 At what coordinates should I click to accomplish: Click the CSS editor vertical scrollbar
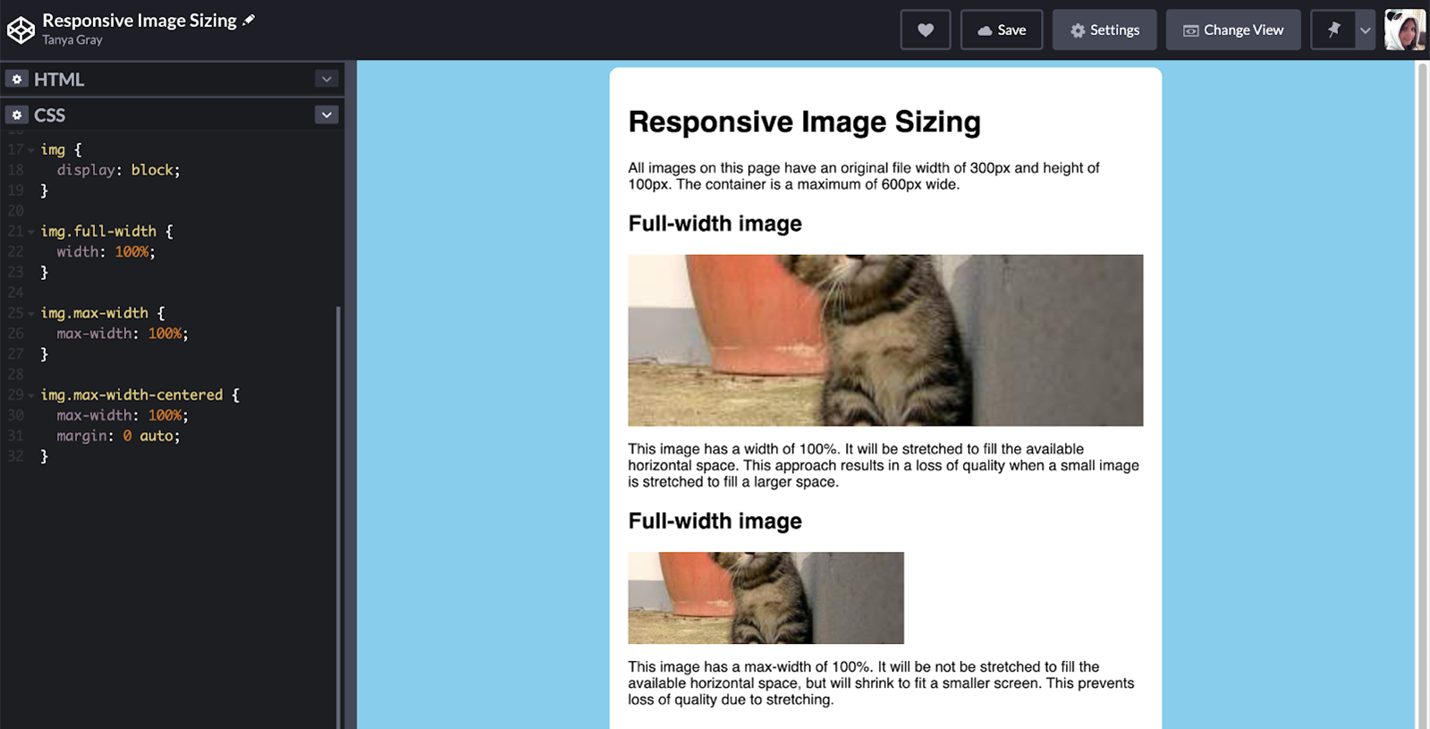coord(339,517)
